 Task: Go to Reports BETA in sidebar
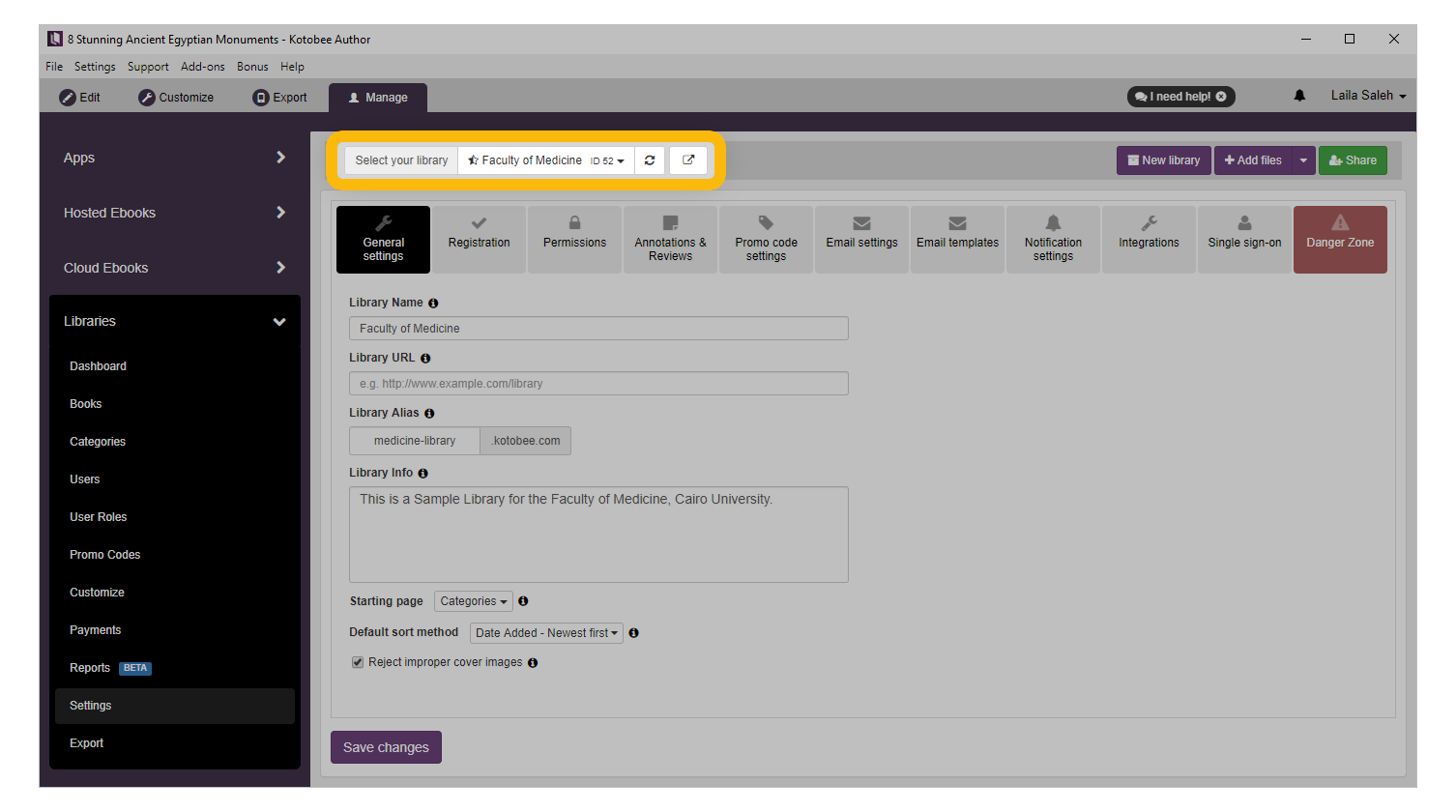(x=175, y=668)
